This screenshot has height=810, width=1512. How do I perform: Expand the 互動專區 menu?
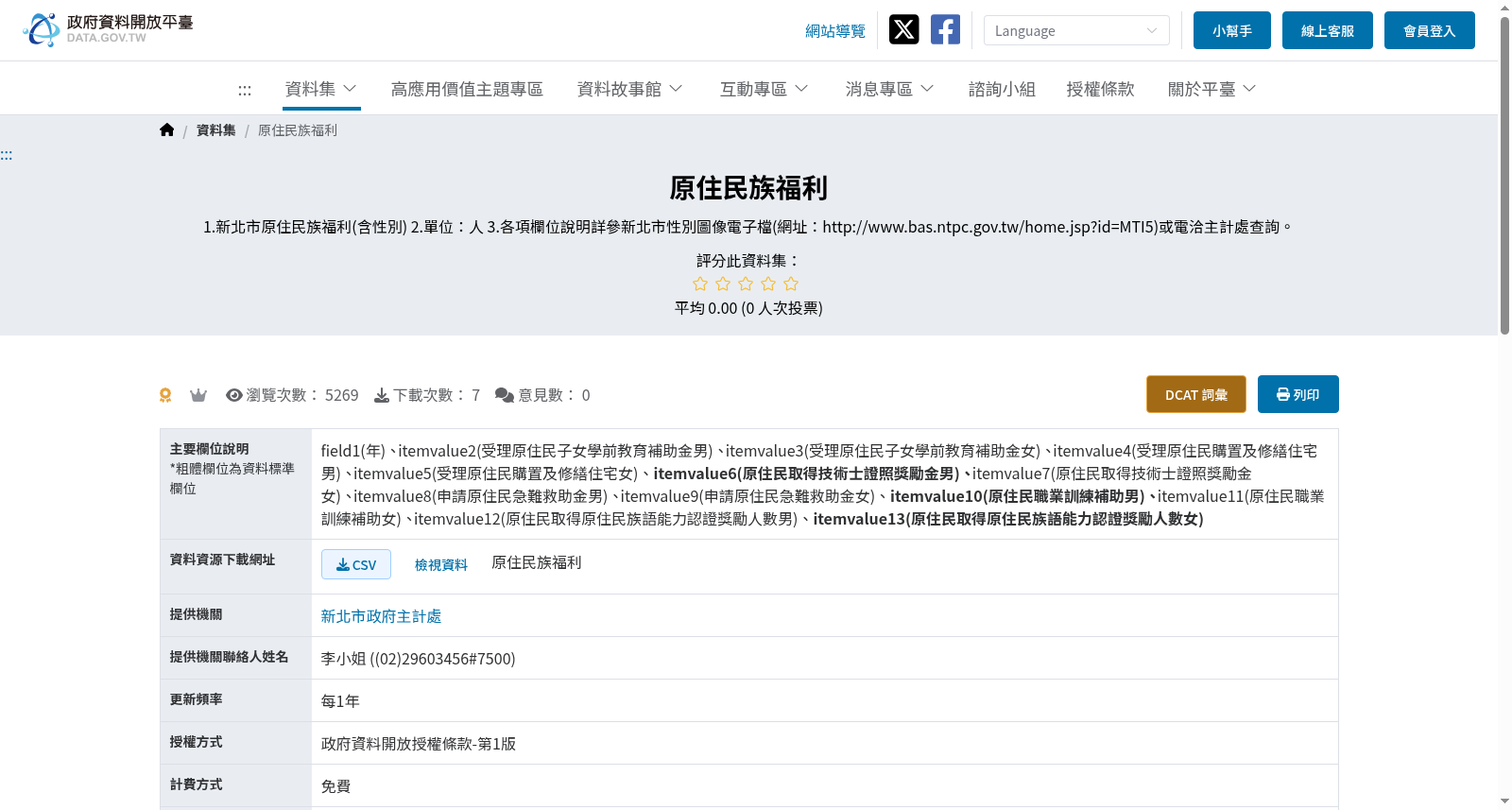click(x=764, y=89)
